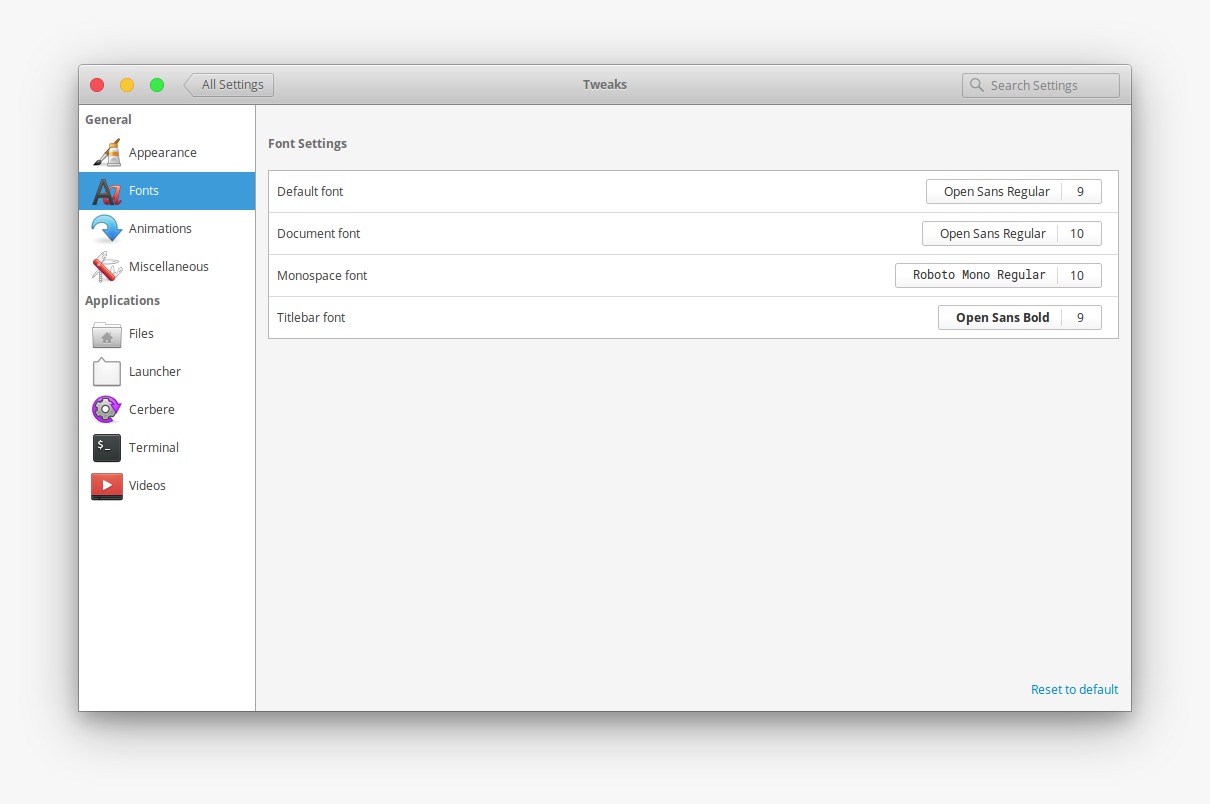1210x804 pixels.
Task: Click Reset to default
Action: (x=1074, y=689)
